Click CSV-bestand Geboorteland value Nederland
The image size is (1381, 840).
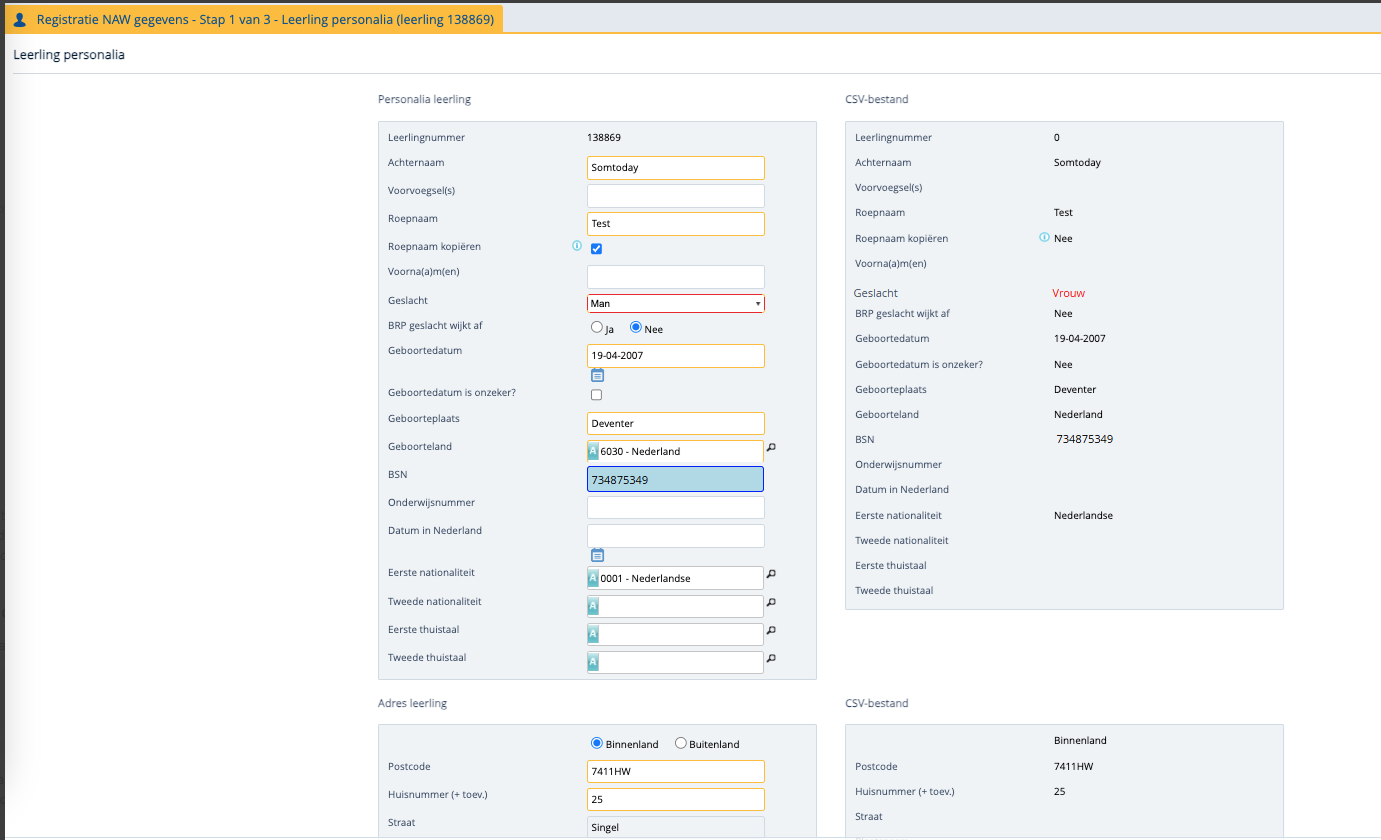point(1078,414)
